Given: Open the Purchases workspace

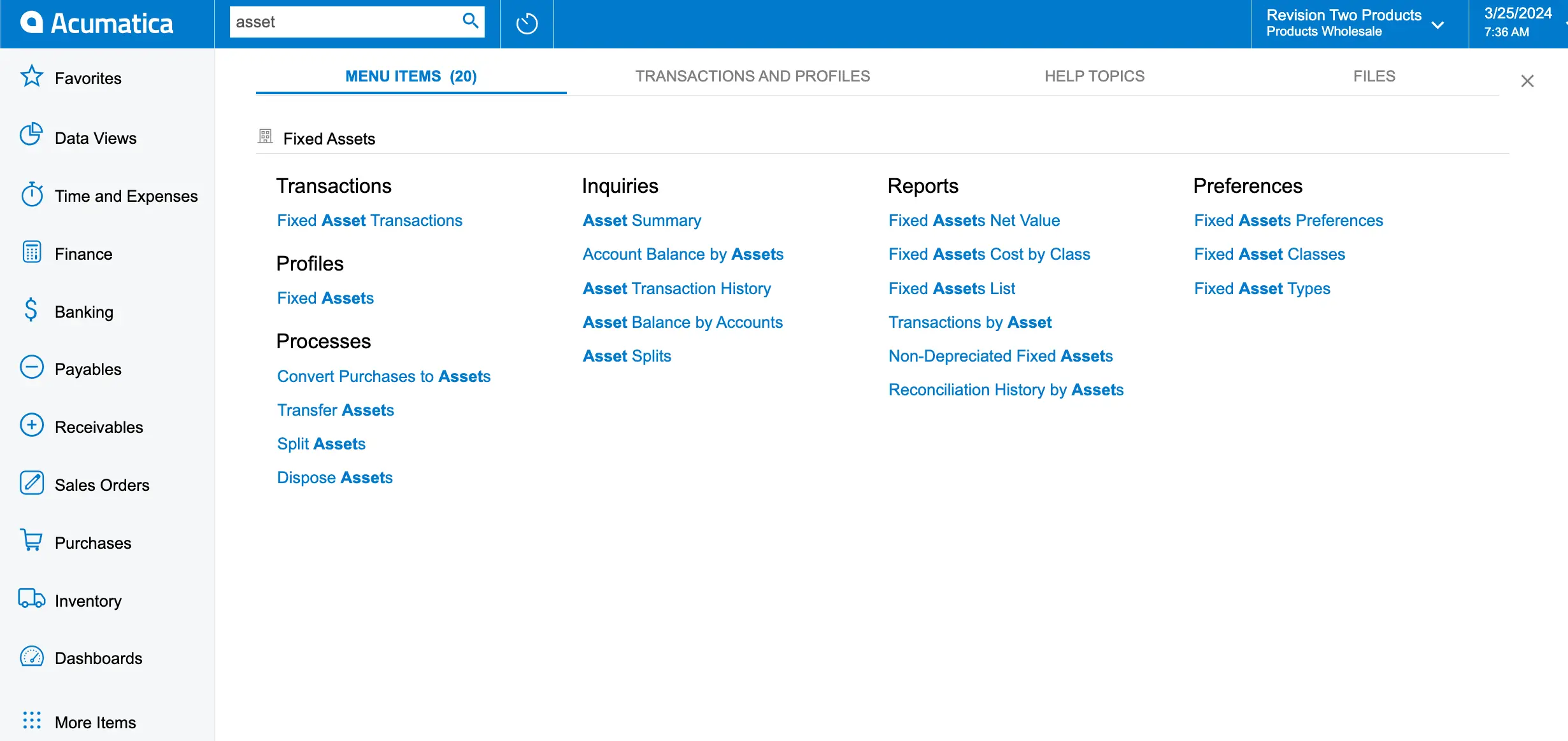Looking at the screenshot, I should click(x=93, y=543).
